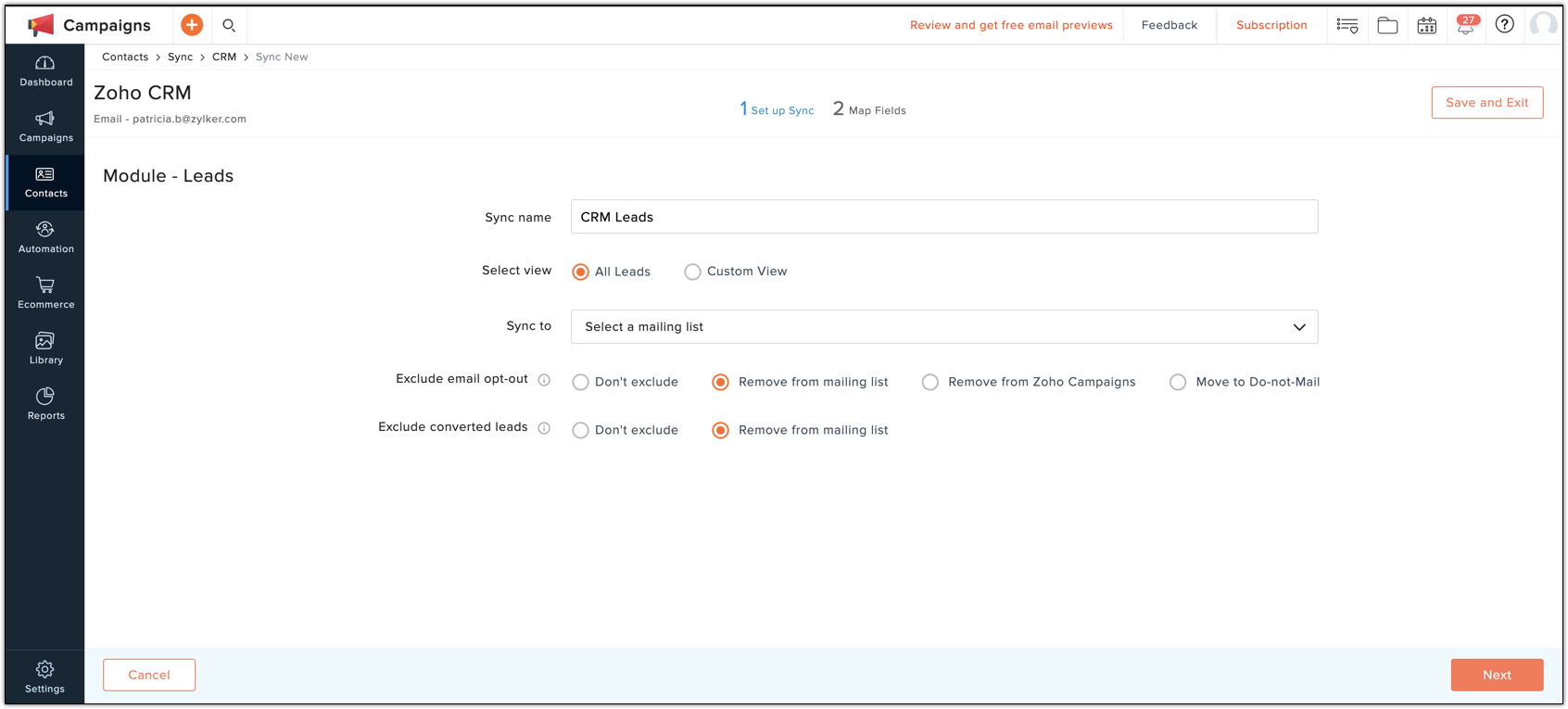Open the task list icon in header
This screenshot has height=709, width=1568.
point(1347,25)
